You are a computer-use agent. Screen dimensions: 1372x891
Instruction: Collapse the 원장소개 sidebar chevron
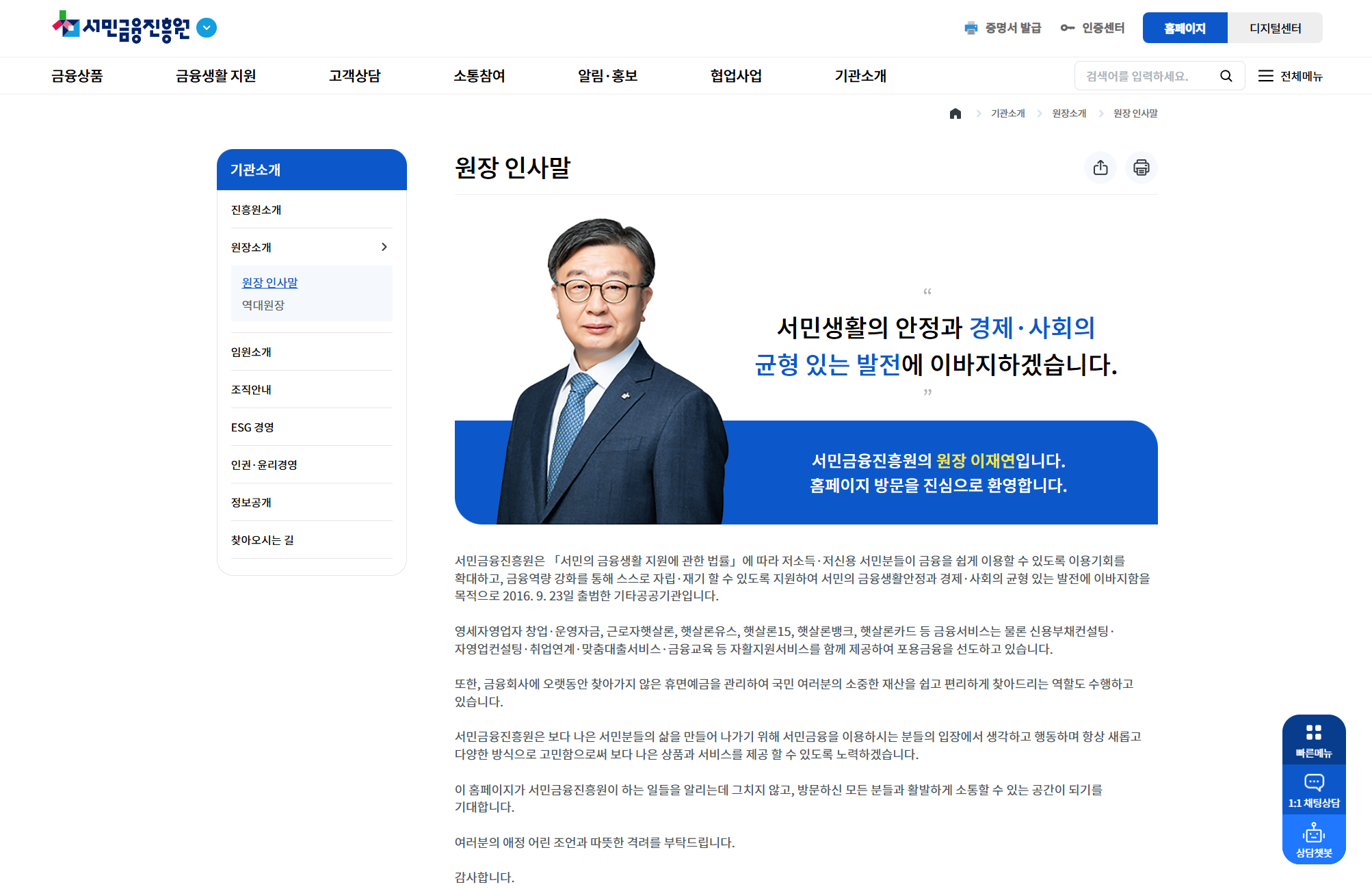[x=384, y=247]
